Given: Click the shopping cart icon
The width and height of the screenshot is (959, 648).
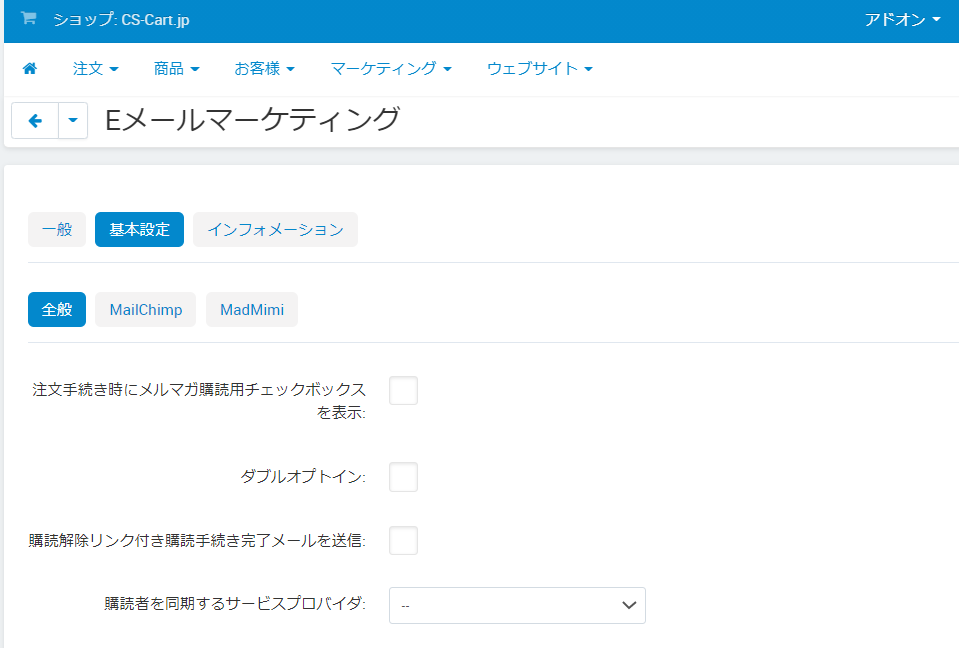Looking at the screenshot, I should pyautogui.click(x=28, y=19).
